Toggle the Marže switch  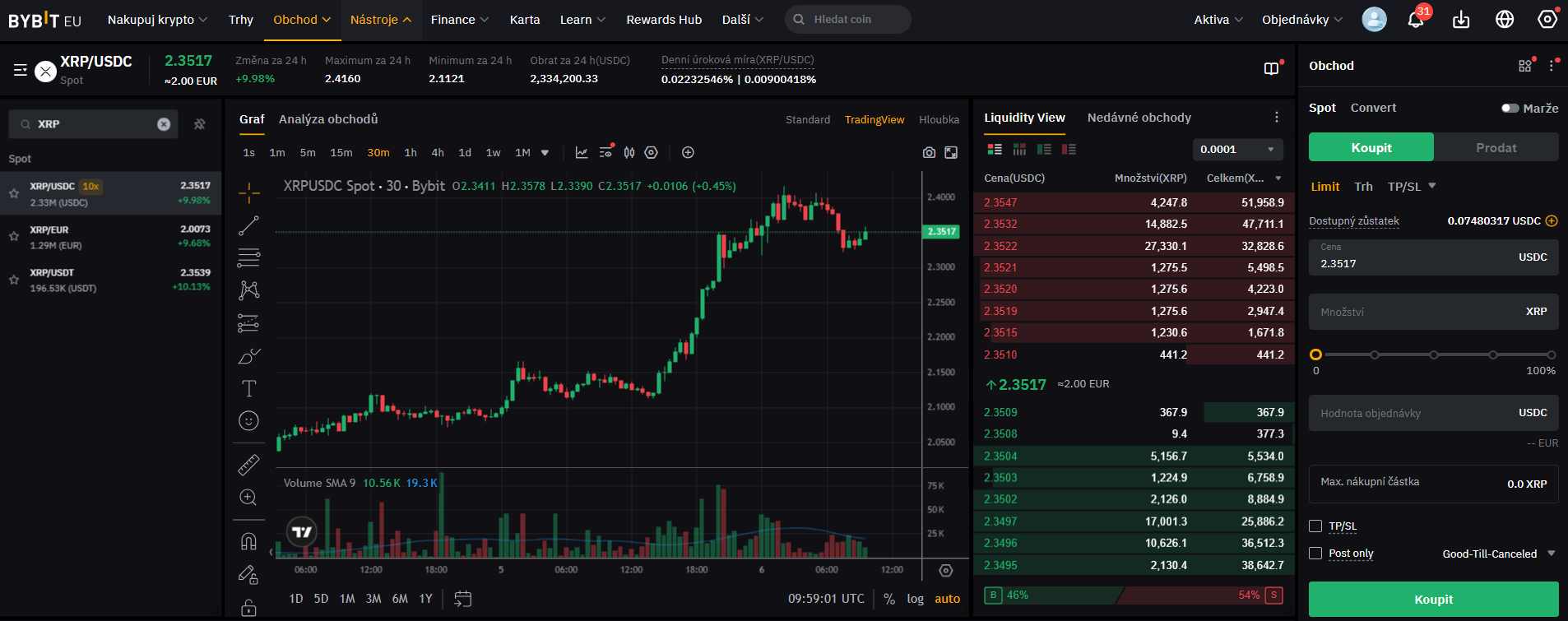[x=1510, y=109]
